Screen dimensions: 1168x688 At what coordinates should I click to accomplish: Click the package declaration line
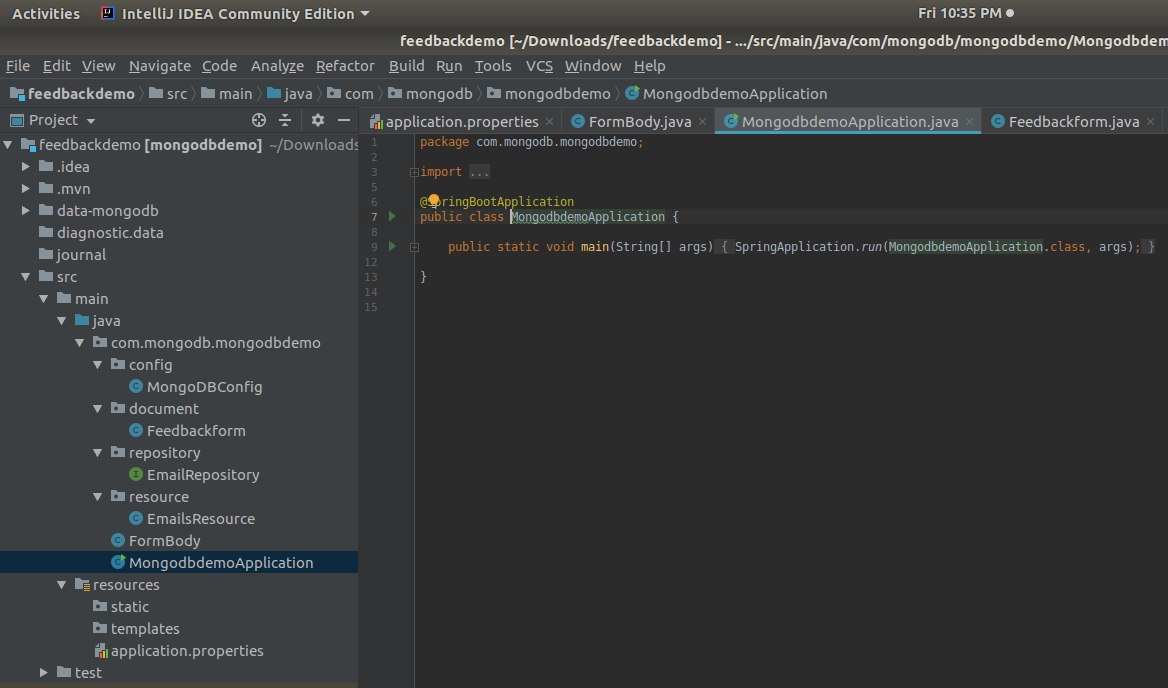[x=531, y=142]
